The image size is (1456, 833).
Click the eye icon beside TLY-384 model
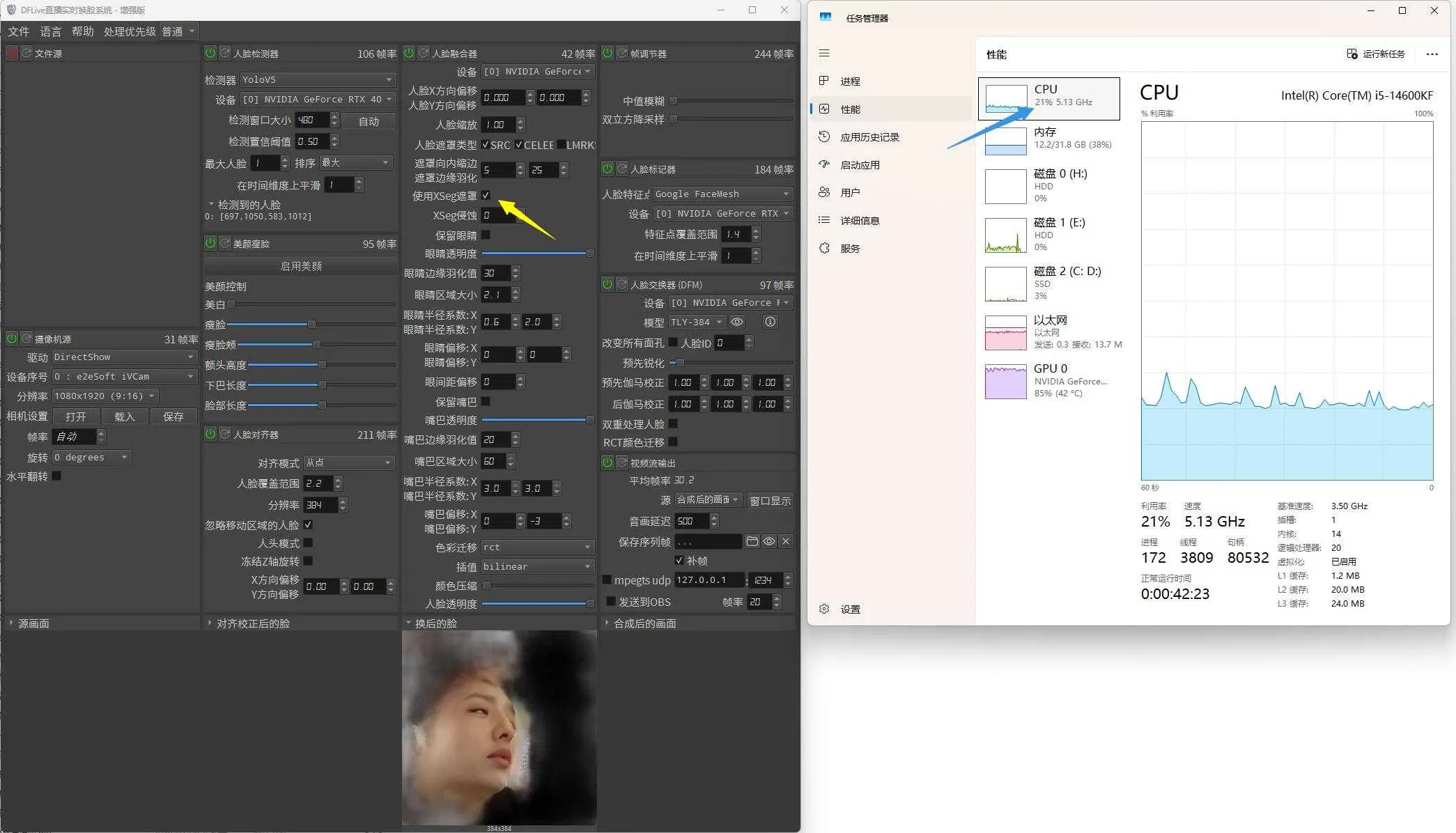pos(736,322)
